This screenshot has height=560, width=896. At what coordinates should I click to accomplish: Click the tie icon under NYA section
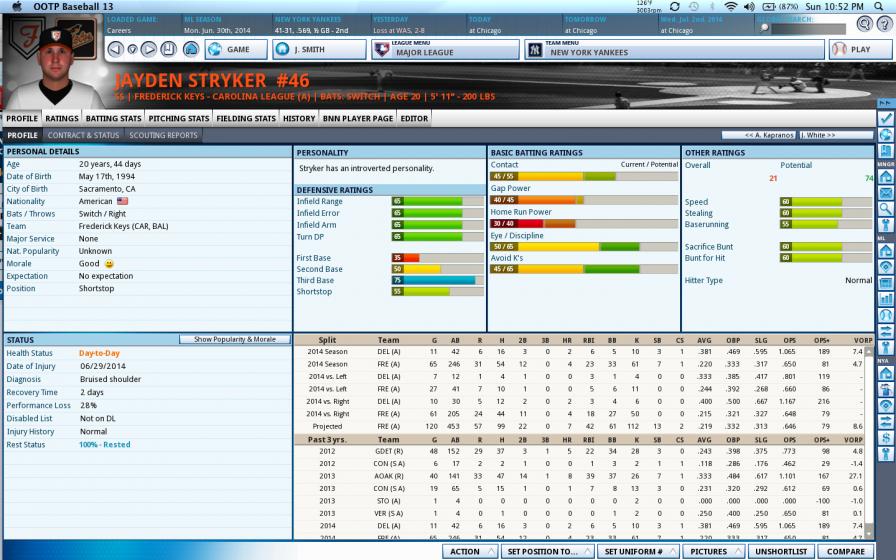click(886, 454)
